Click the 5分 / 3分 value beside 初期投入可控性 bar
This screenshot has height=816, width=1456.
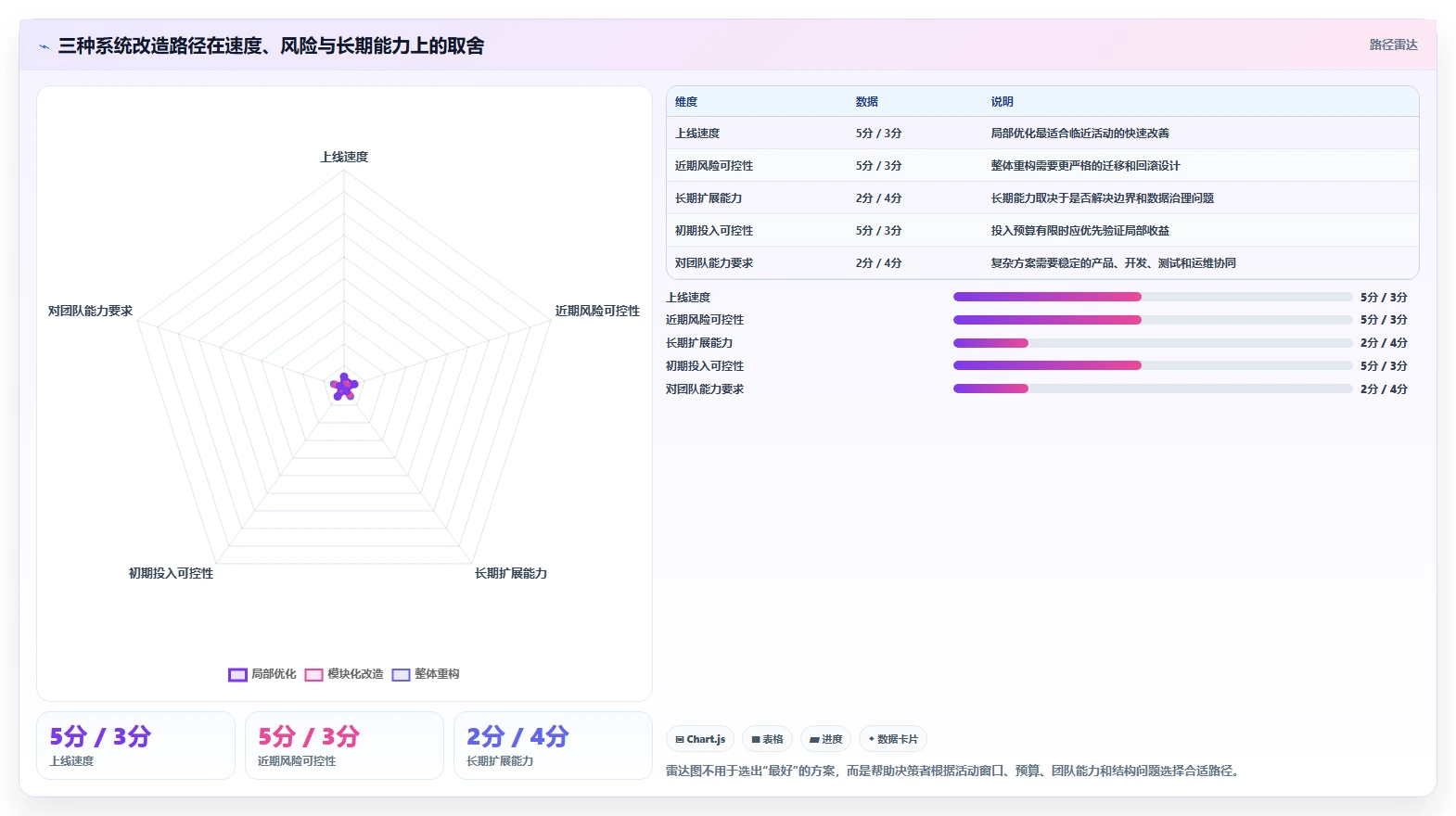[x=1384, y=366]
